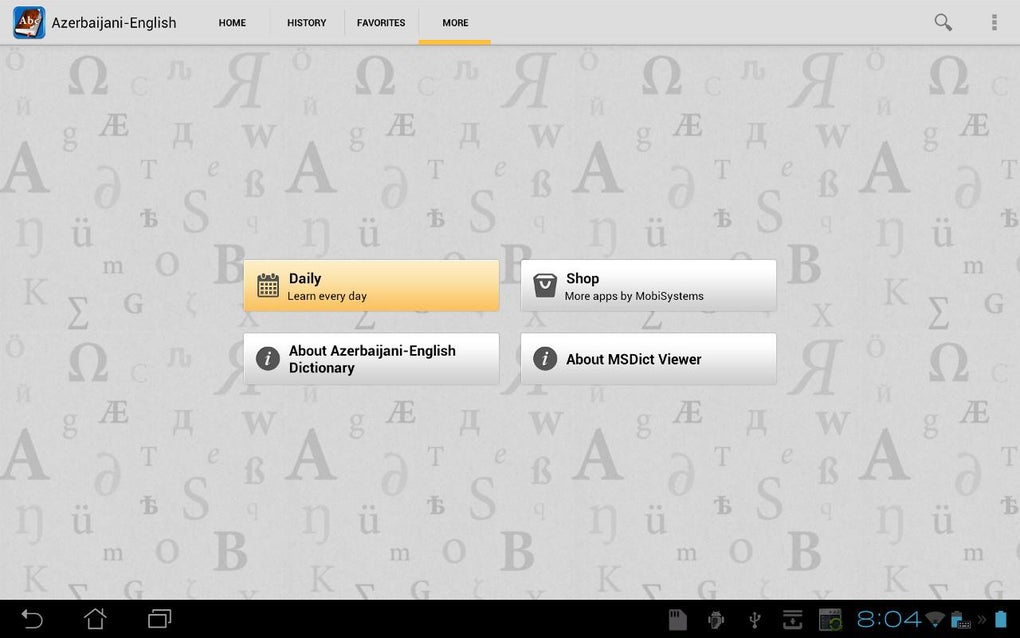Viewport: 1020px width, 638px height.
Task: Tap the Android home navigation icon
Action: click(96, 618)
